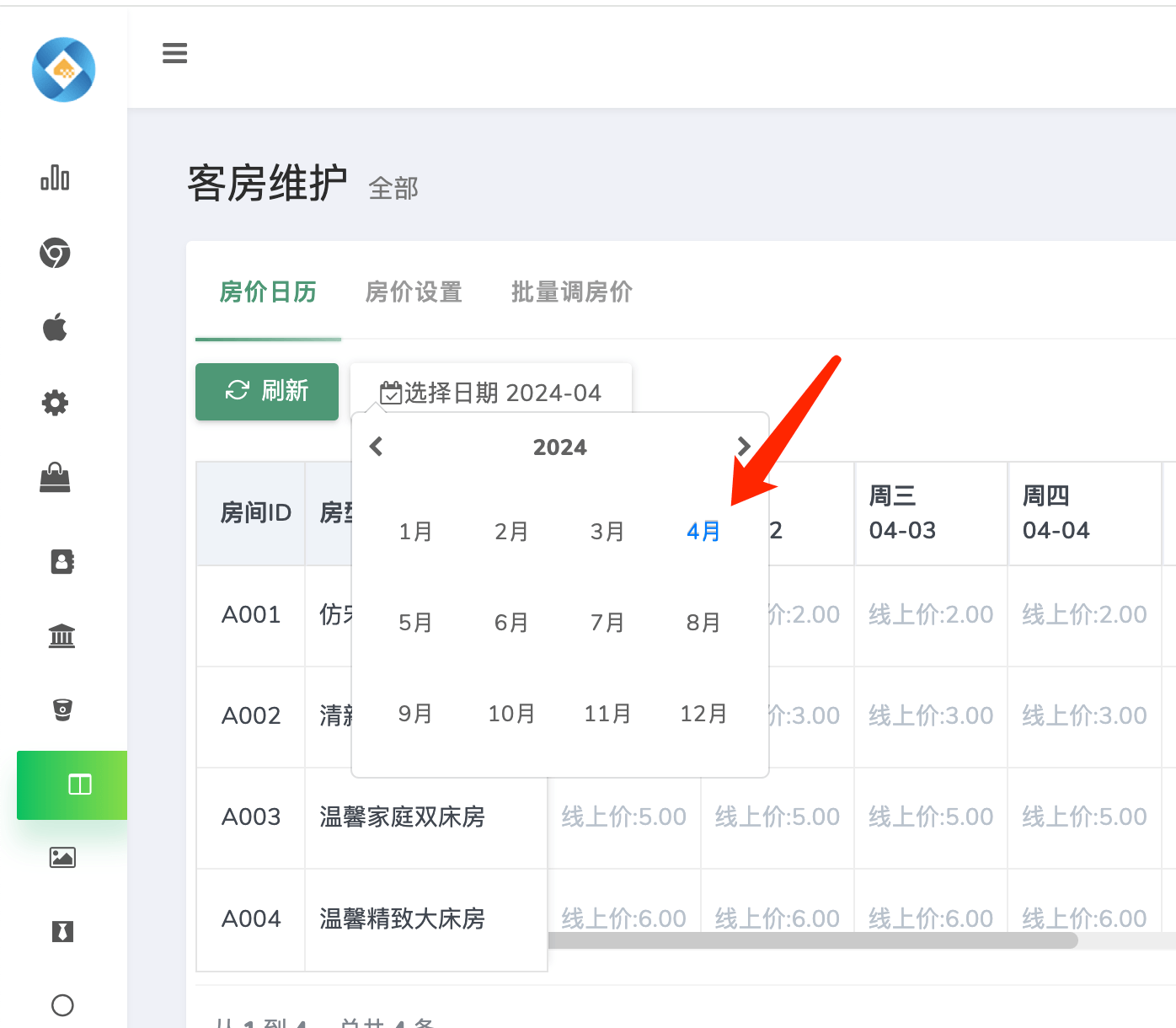Switch to 房价设置 tab

coord(414,292)
